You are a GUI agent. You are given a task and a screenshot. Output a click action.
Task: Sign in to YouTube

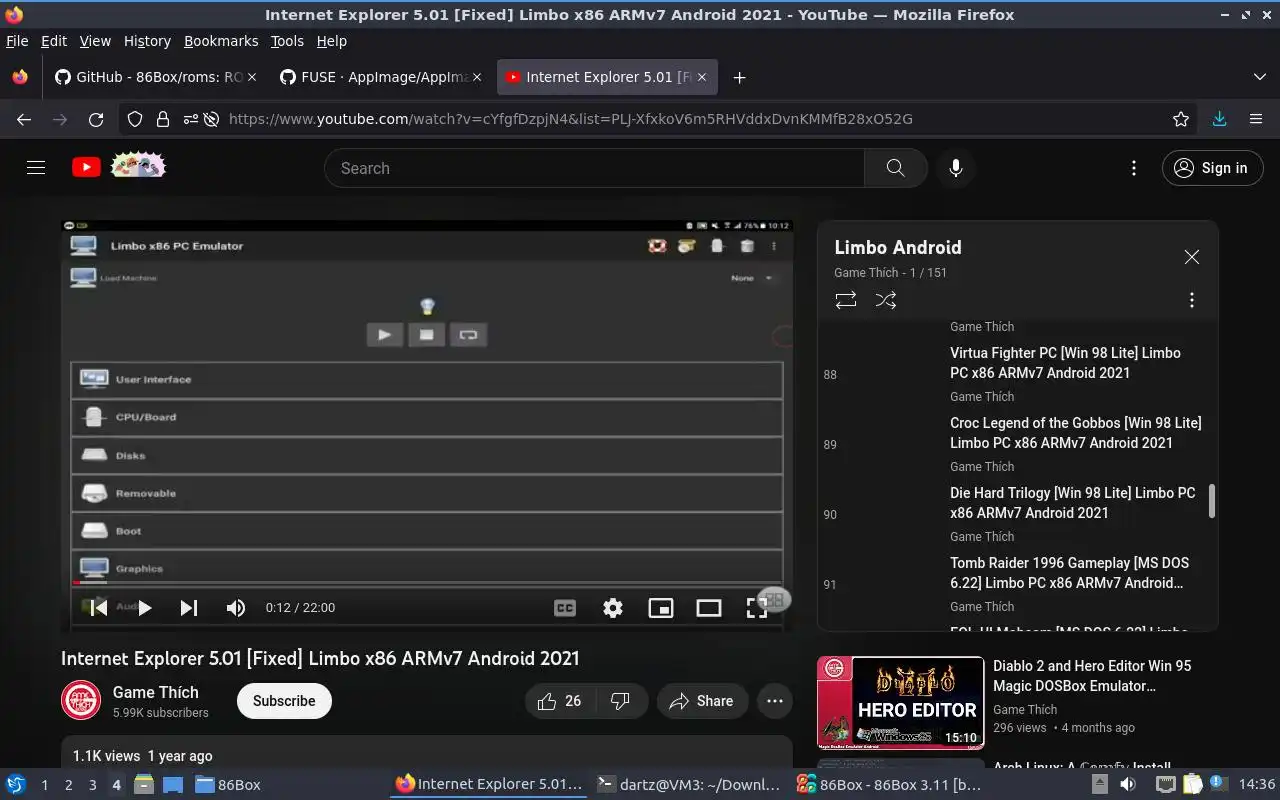point(1212,168)
